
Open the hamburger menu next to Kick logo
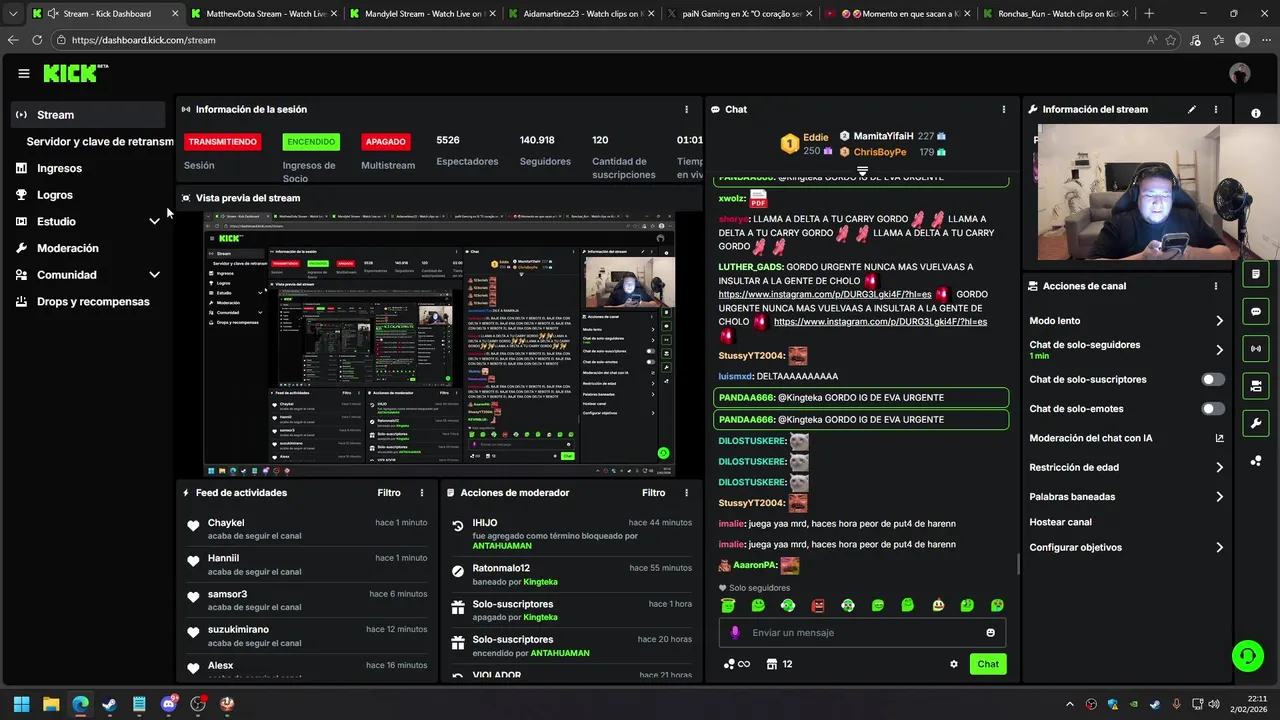tap(23, 73)
